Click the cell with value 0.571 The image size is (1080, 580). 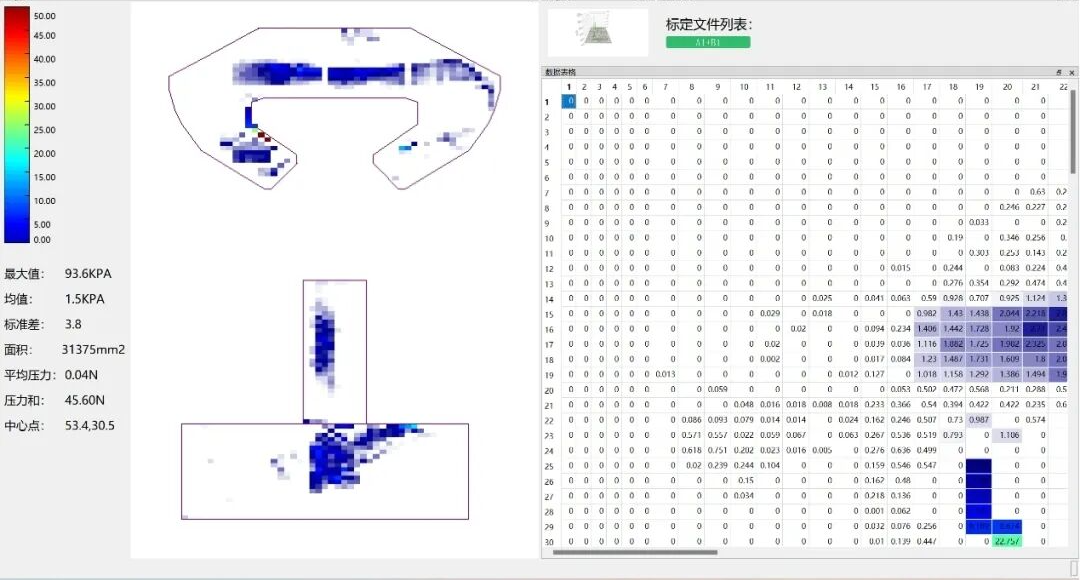click(692, 435)
